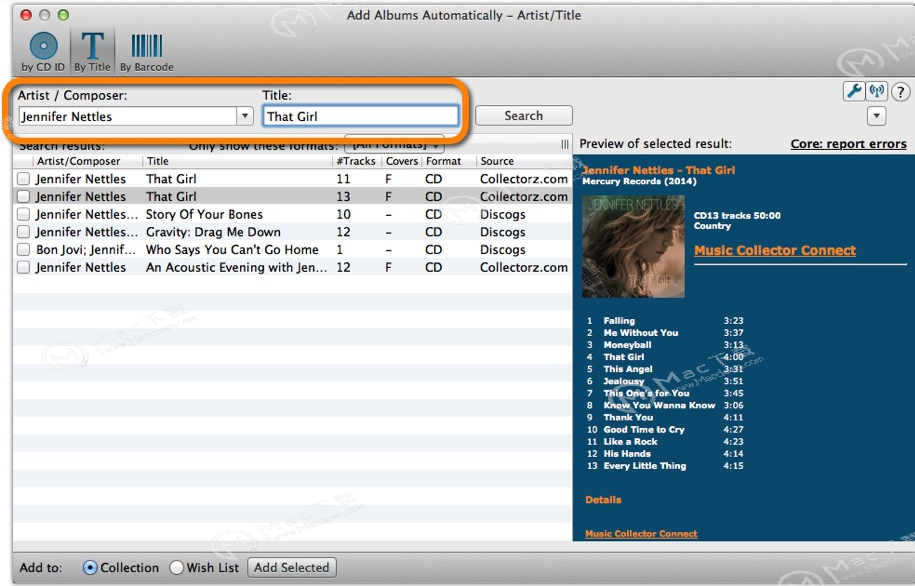
Task: Sort by the Source column header
Action: (497, 161)
